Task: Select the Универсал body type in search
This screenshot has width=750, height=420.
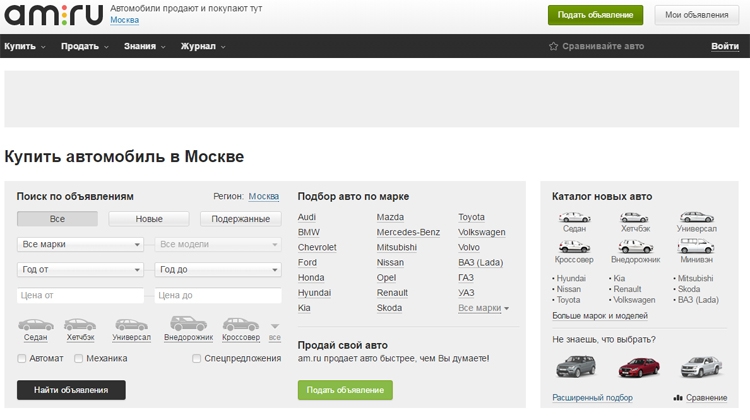Action: (131, 330)
